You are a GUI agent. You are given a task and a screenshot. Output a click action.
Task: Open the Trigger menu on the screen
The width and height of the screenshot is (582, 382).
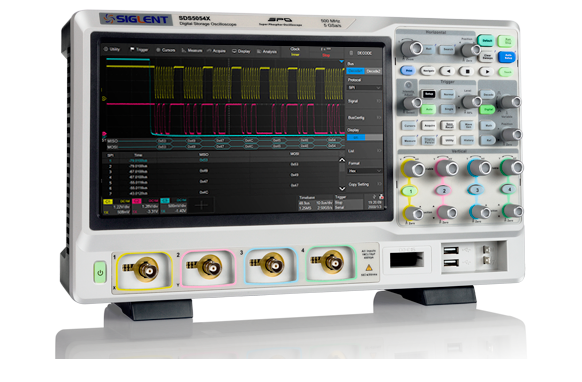point(139,49)
